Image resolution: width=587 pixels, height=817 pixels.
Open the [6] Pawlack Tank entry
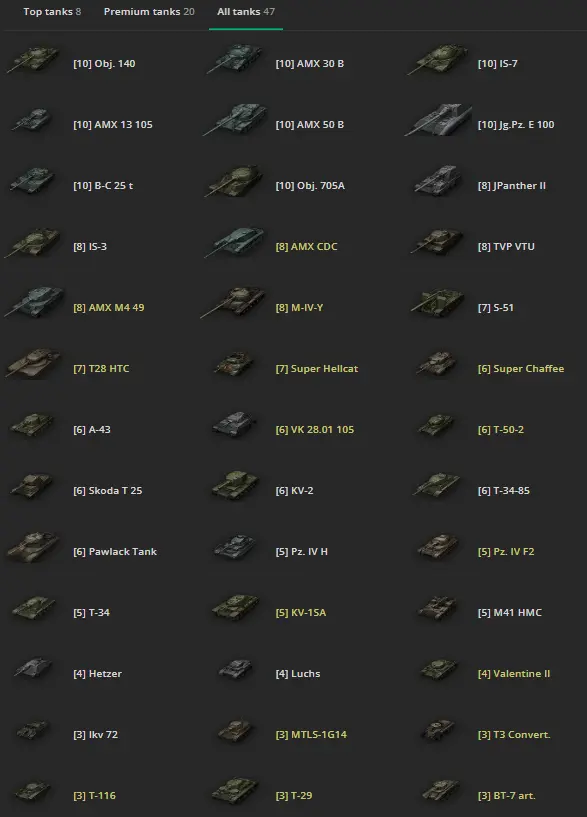click(115, 551)
